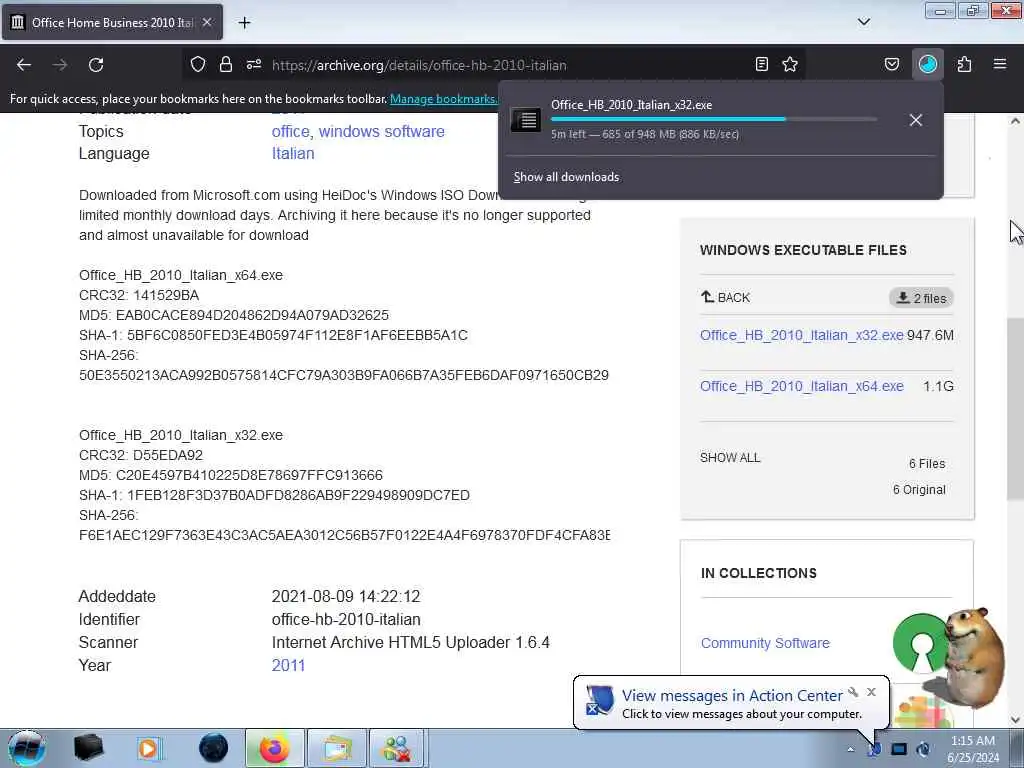Screen dimensions: 1024x768
Task: Show hidden tray icons arrow
Action: click(x=850, y=750)
